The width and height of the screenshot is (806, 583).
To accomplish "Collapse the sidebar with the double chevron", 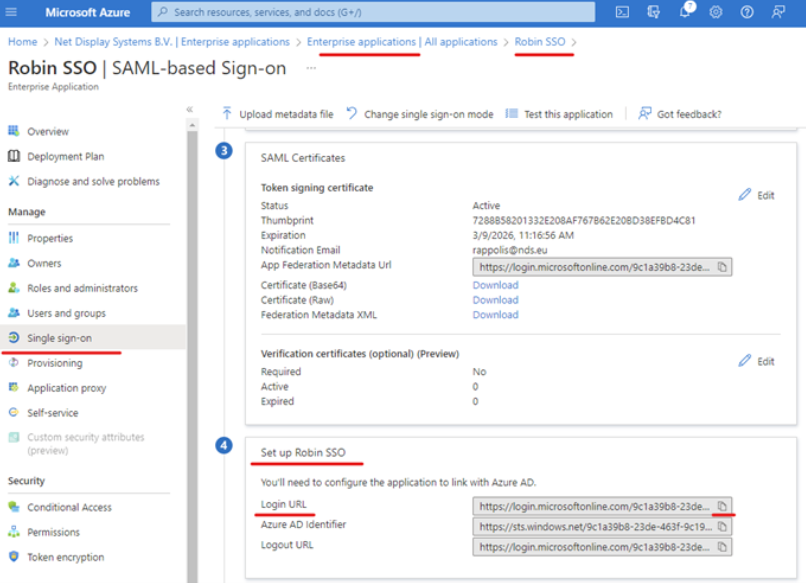I will point(190,109).
